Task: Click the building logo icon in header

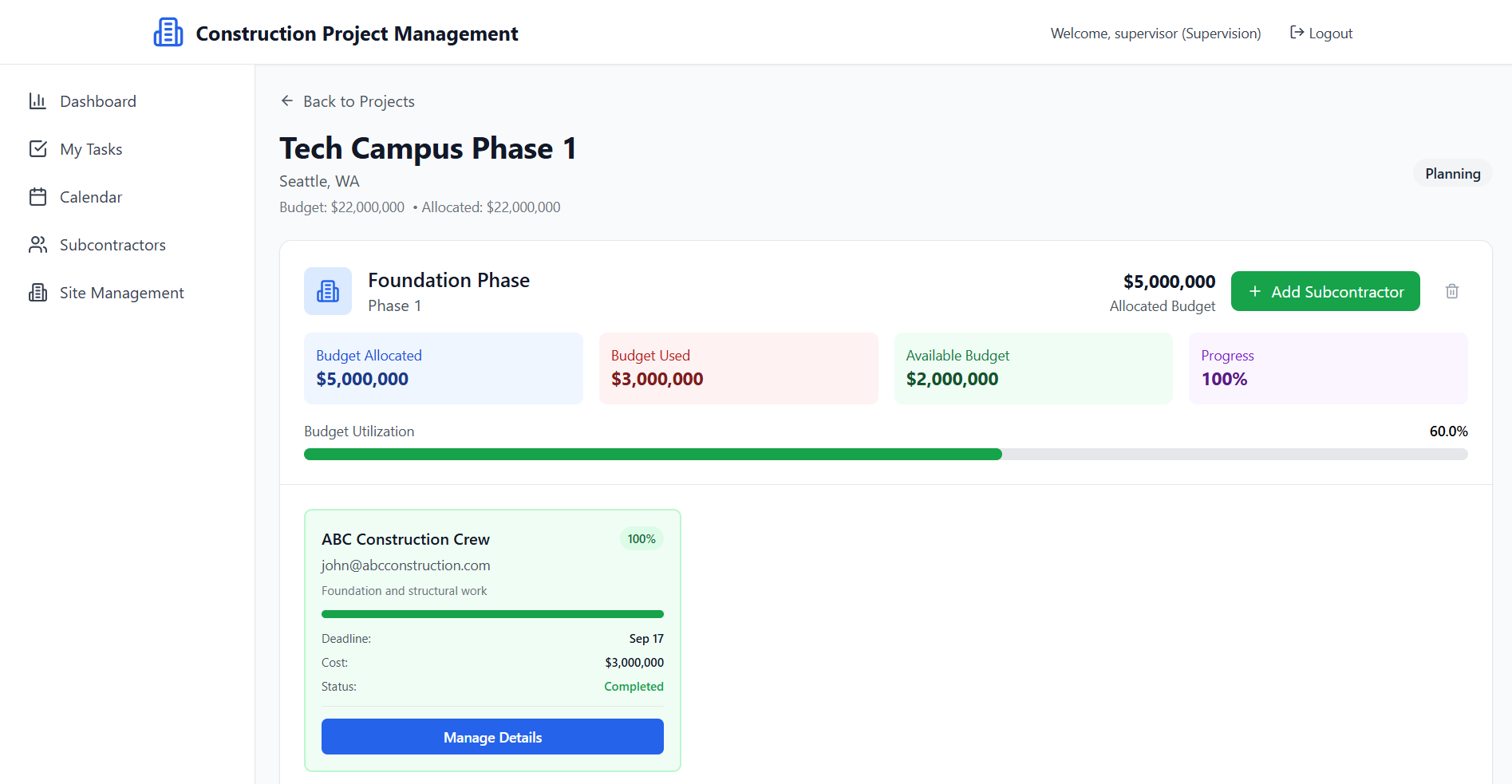Action: point(168,33)
